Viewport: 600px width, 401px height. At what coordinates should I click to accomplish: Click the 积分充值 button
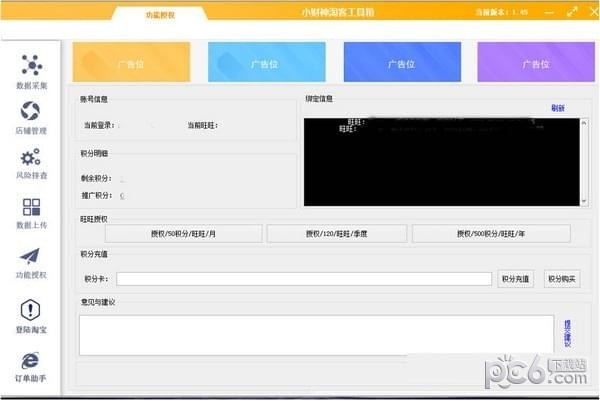515,279
